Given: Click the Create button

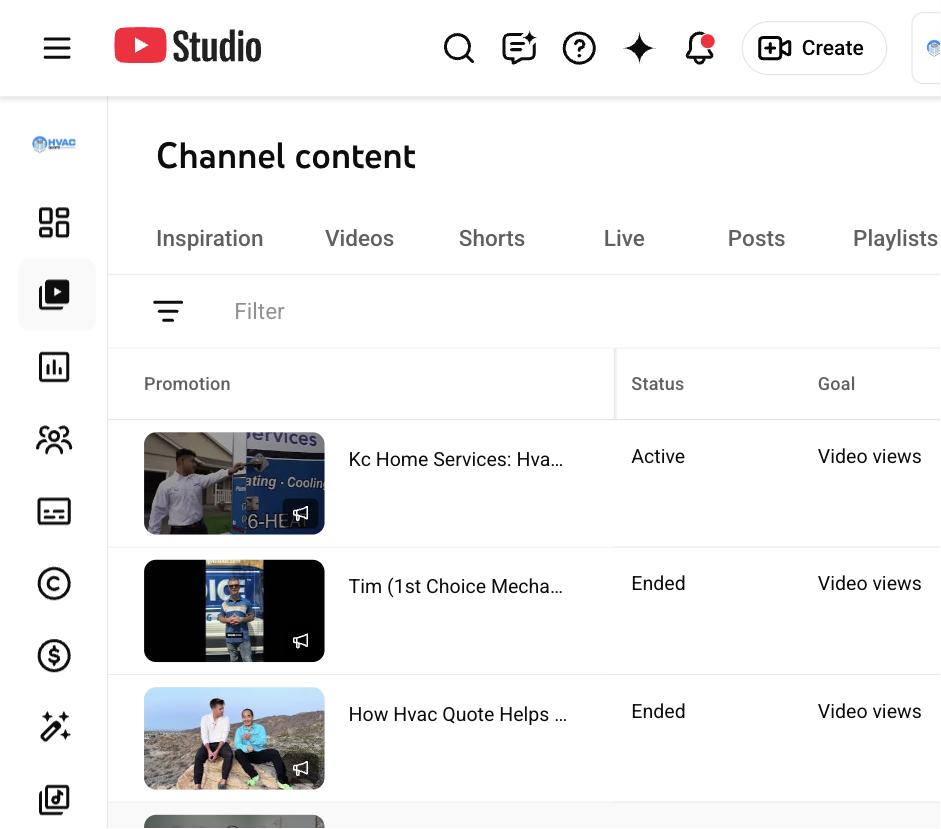Looking at the screenshot, I should 813,47.
